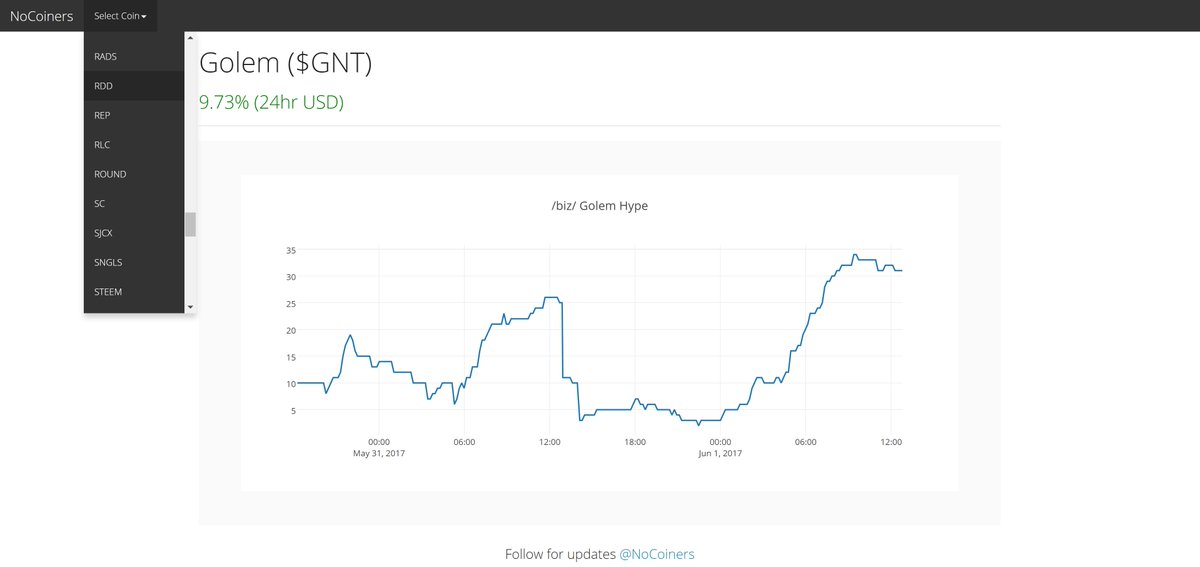This screenshot has width=1200, height=567.
Task: Click the 9.73% (24hr USD) change text
Action: [271, 102]
